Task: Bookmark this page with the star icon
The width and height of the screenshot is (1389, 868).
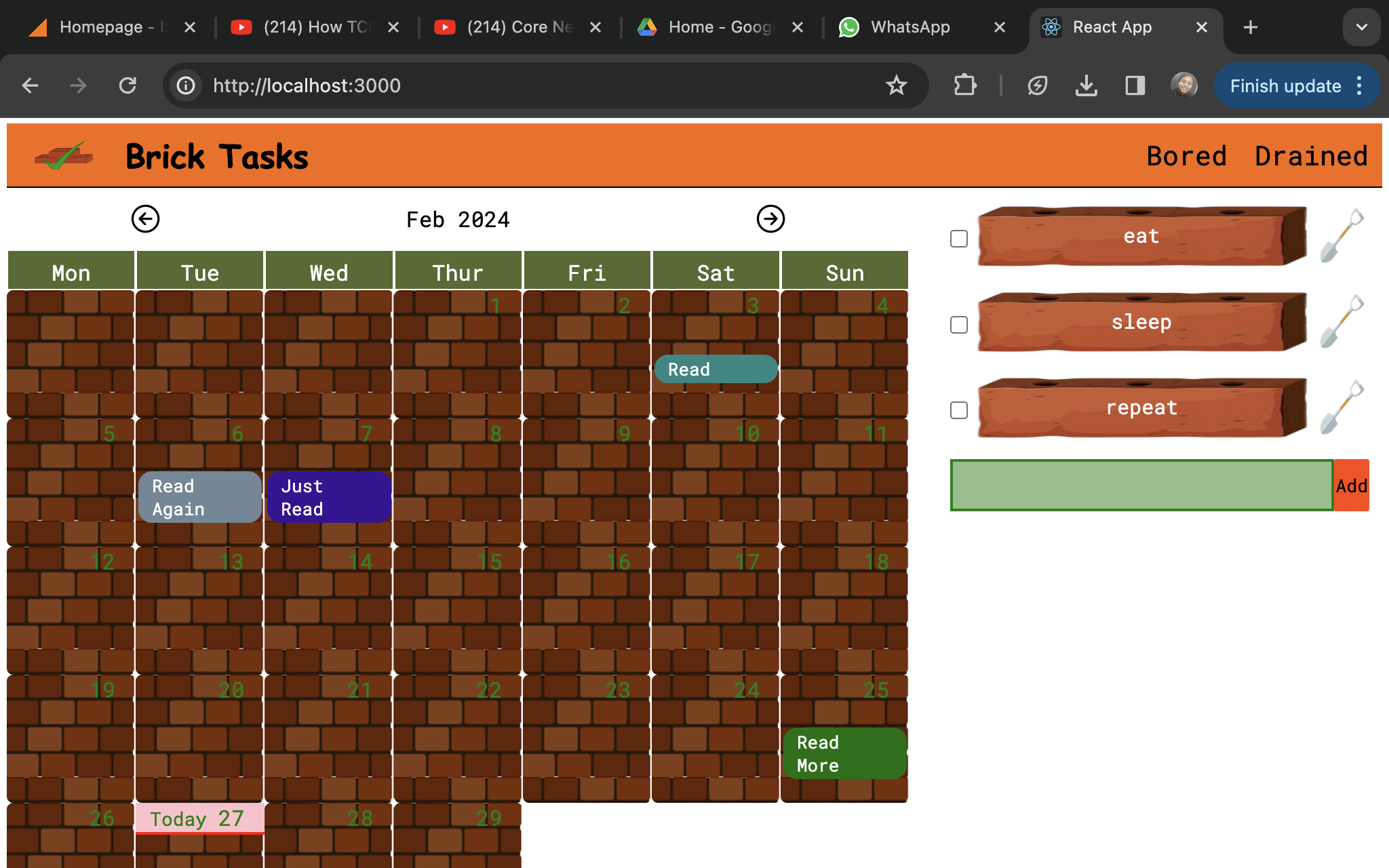Action: (896, 85)
